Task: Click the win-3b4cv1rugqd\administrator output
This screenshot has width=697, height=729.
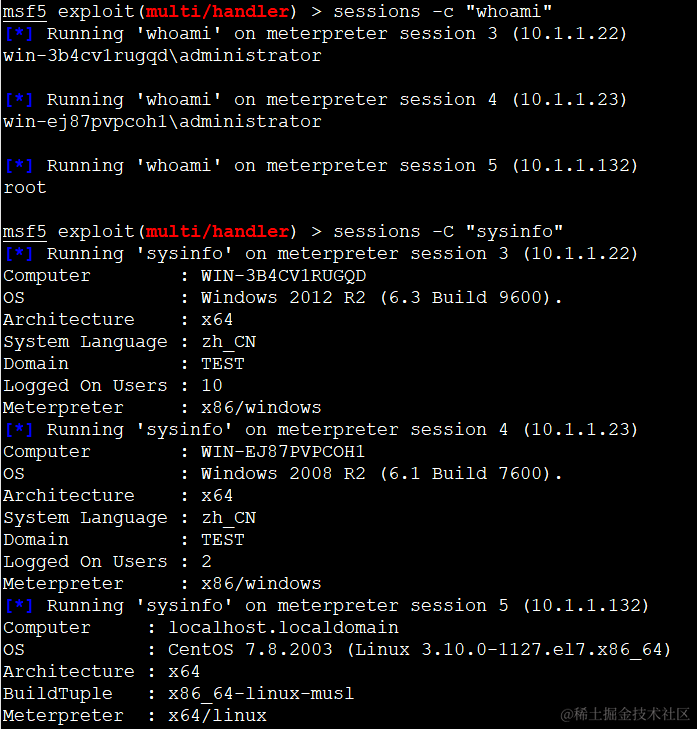Action: (x=162, y=55)
